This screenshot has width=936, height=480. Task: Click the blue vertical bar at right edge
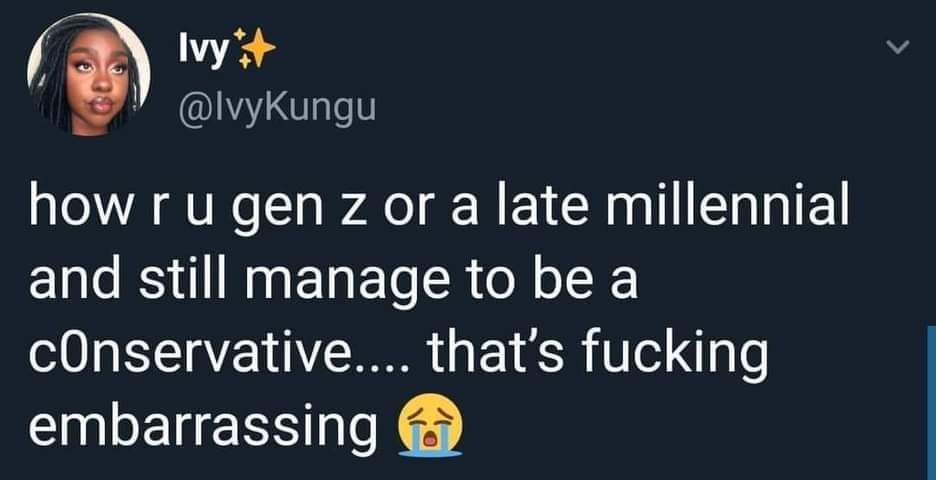coord(930,400)
